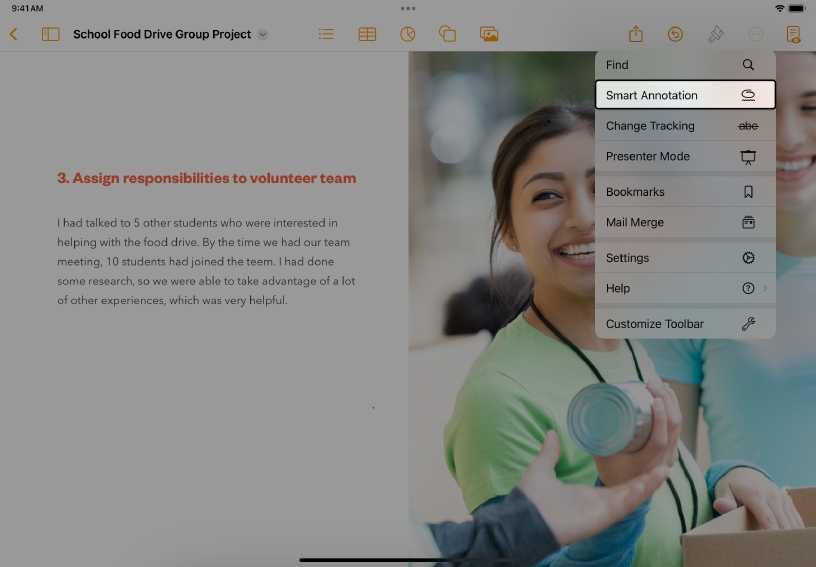
Task: Tap the back chevron to exit document
Action: tap(14, 34)
